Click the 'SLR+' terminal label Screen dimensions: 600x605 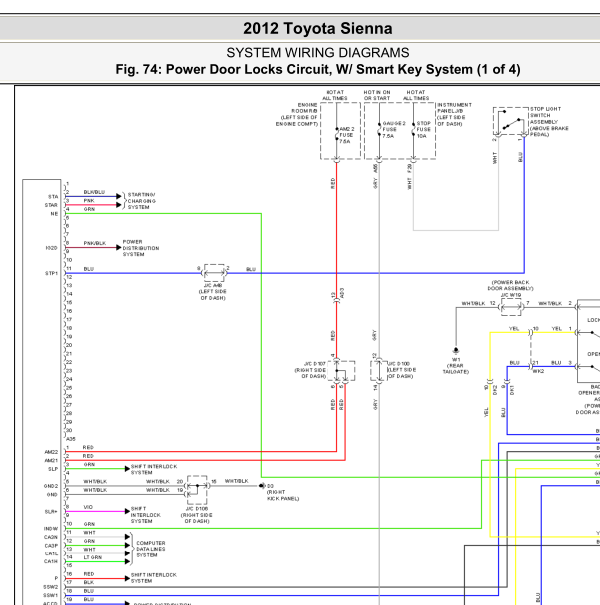click(x=51, y=512)
